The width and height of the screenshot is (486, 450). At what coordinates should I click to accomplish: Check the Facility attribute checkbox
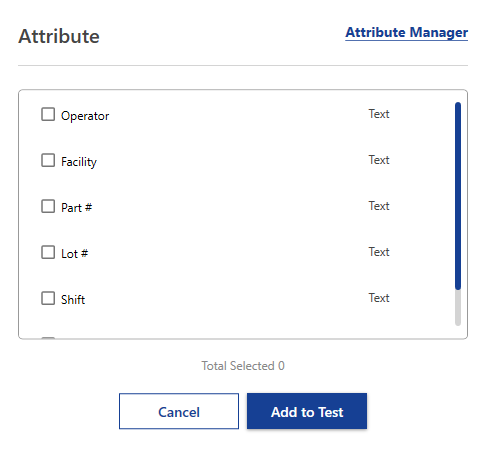point(48,160)
